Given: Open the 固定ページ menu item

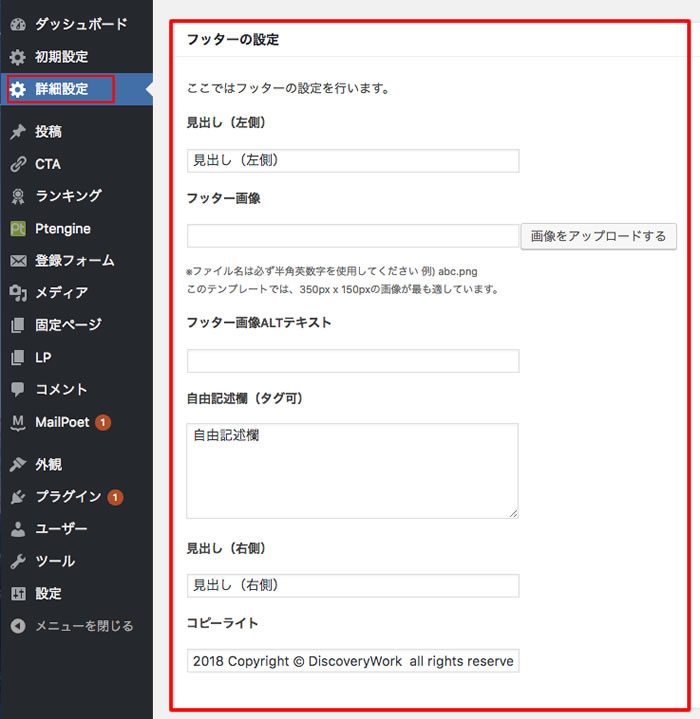Looking at the screenshot, I should 68,325.
